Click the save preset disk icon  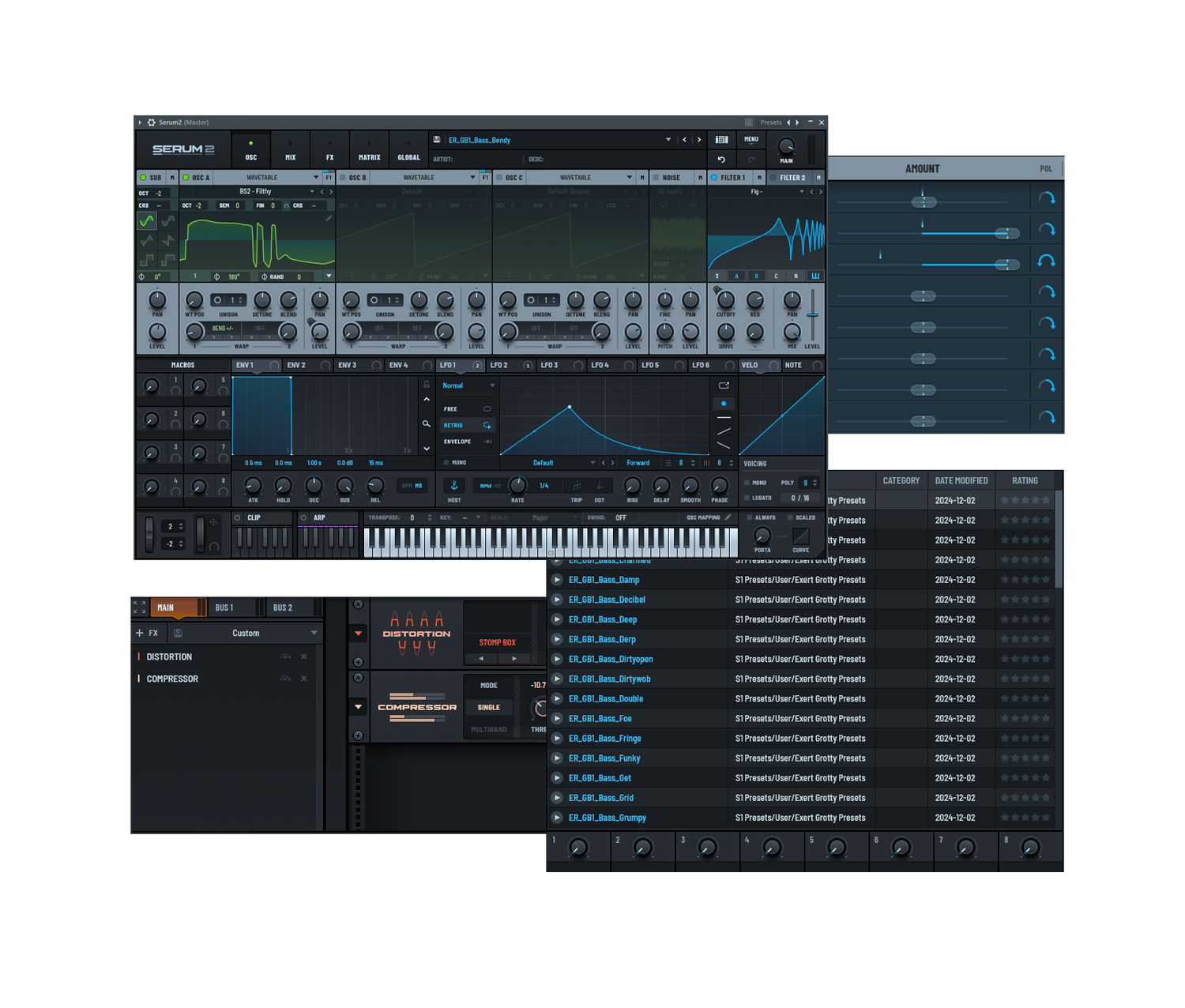pos(437,140)
